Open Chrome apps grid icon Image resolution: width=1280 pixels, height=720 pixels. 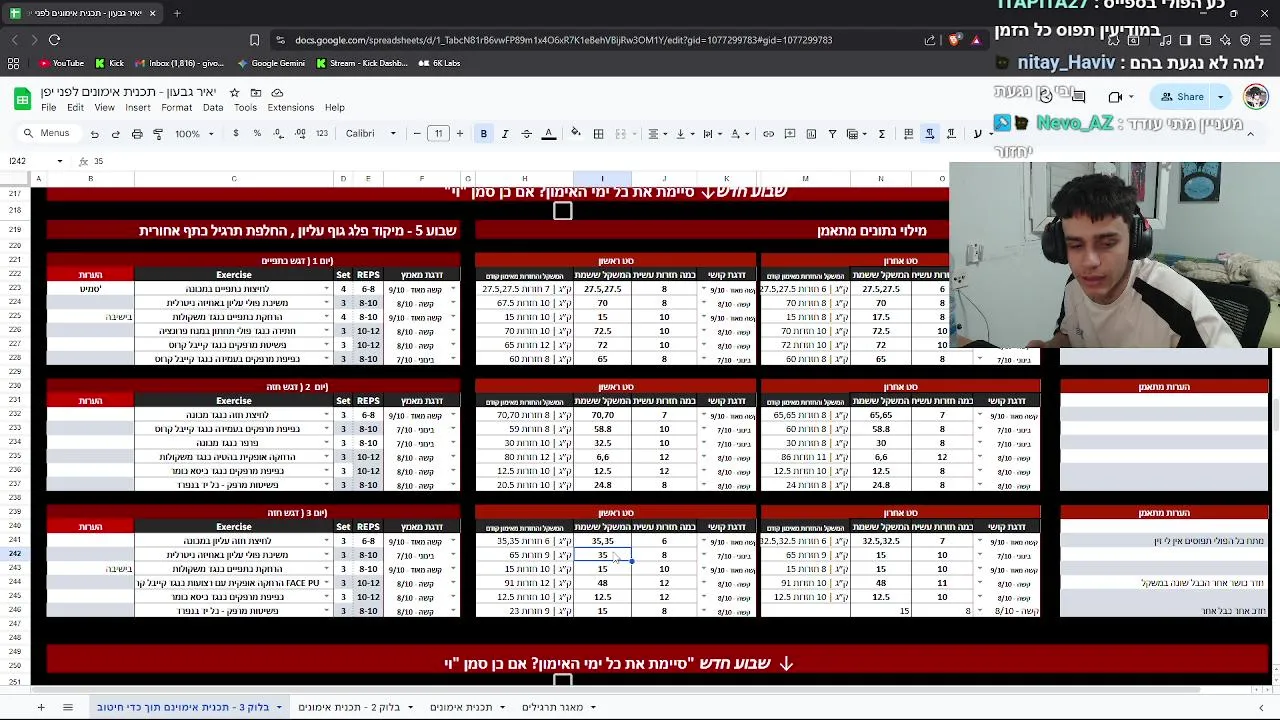[x=13, y=63]
